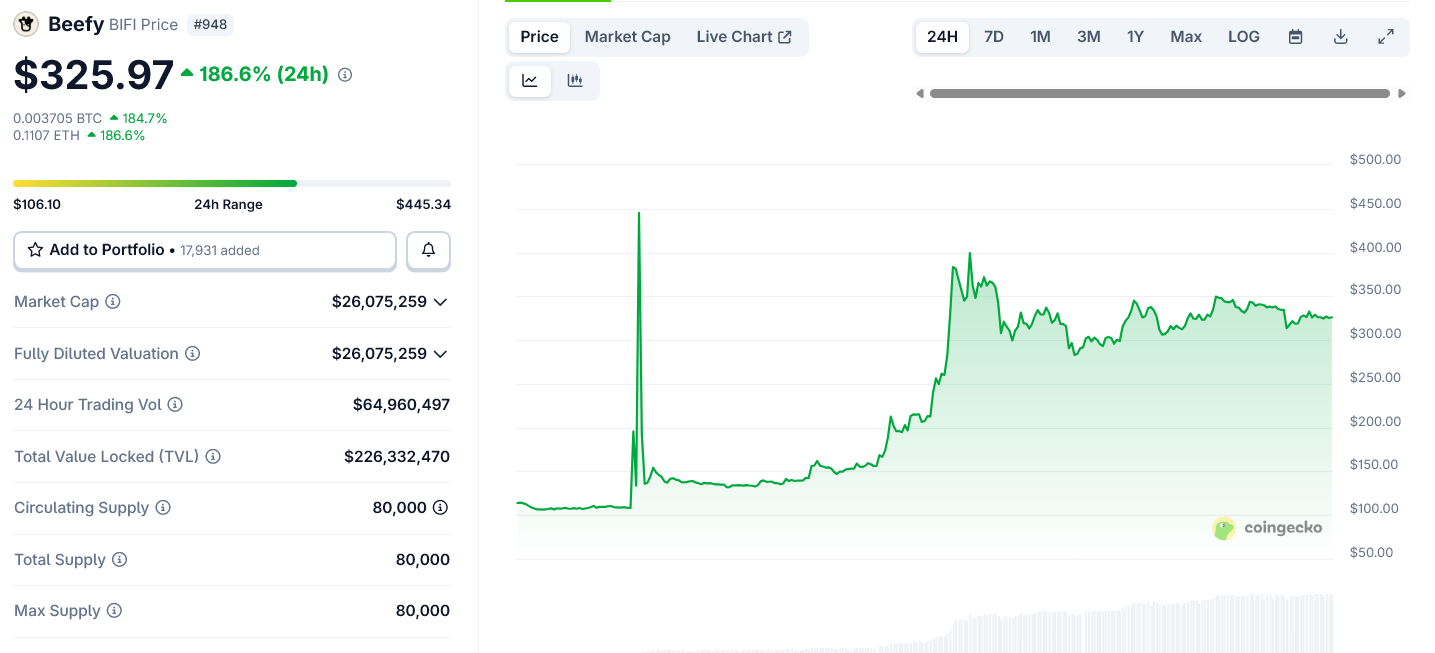
Task: Select the 1Y time range
Action: point(1135,37)
